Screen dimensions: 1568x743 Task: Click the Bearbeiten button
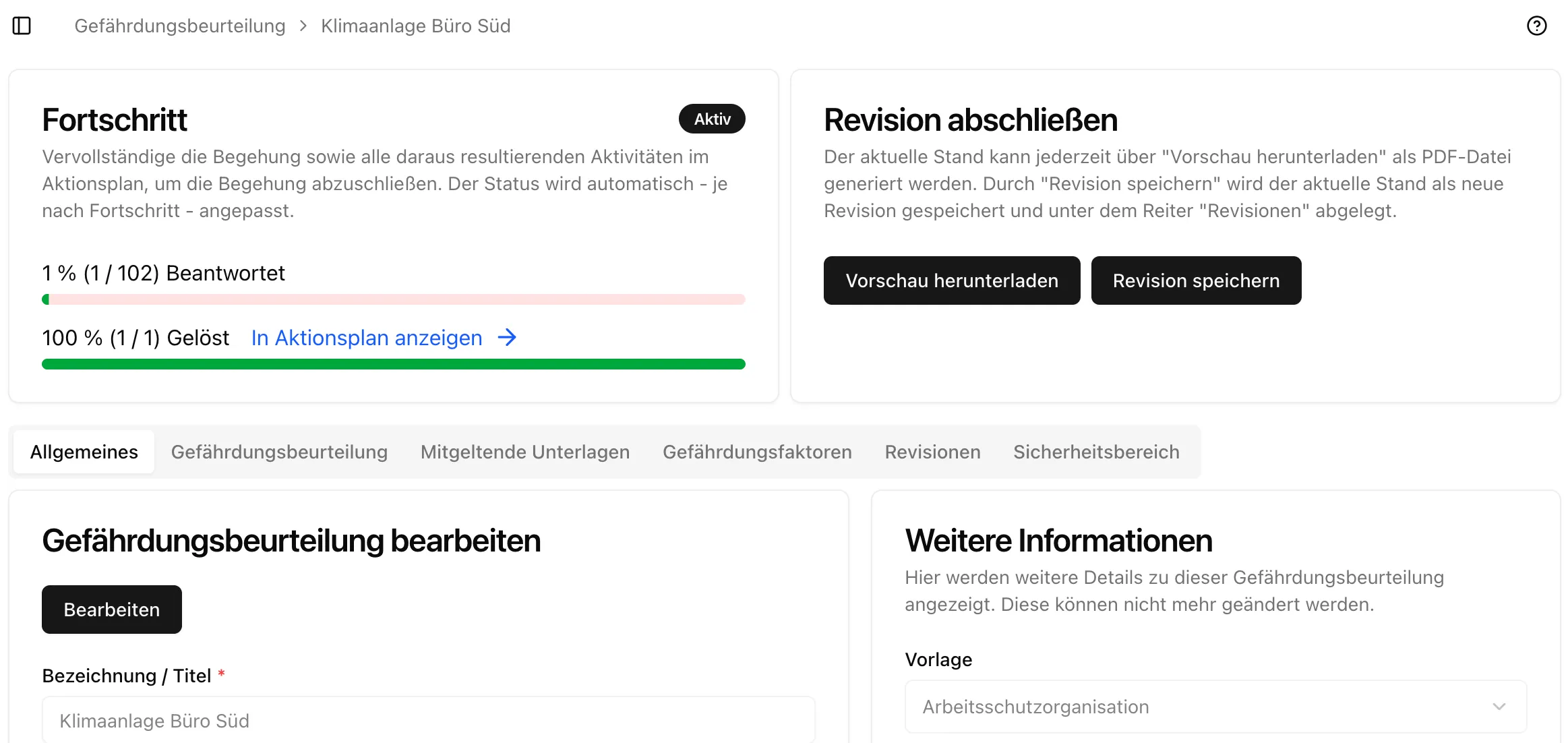(111, 609)
